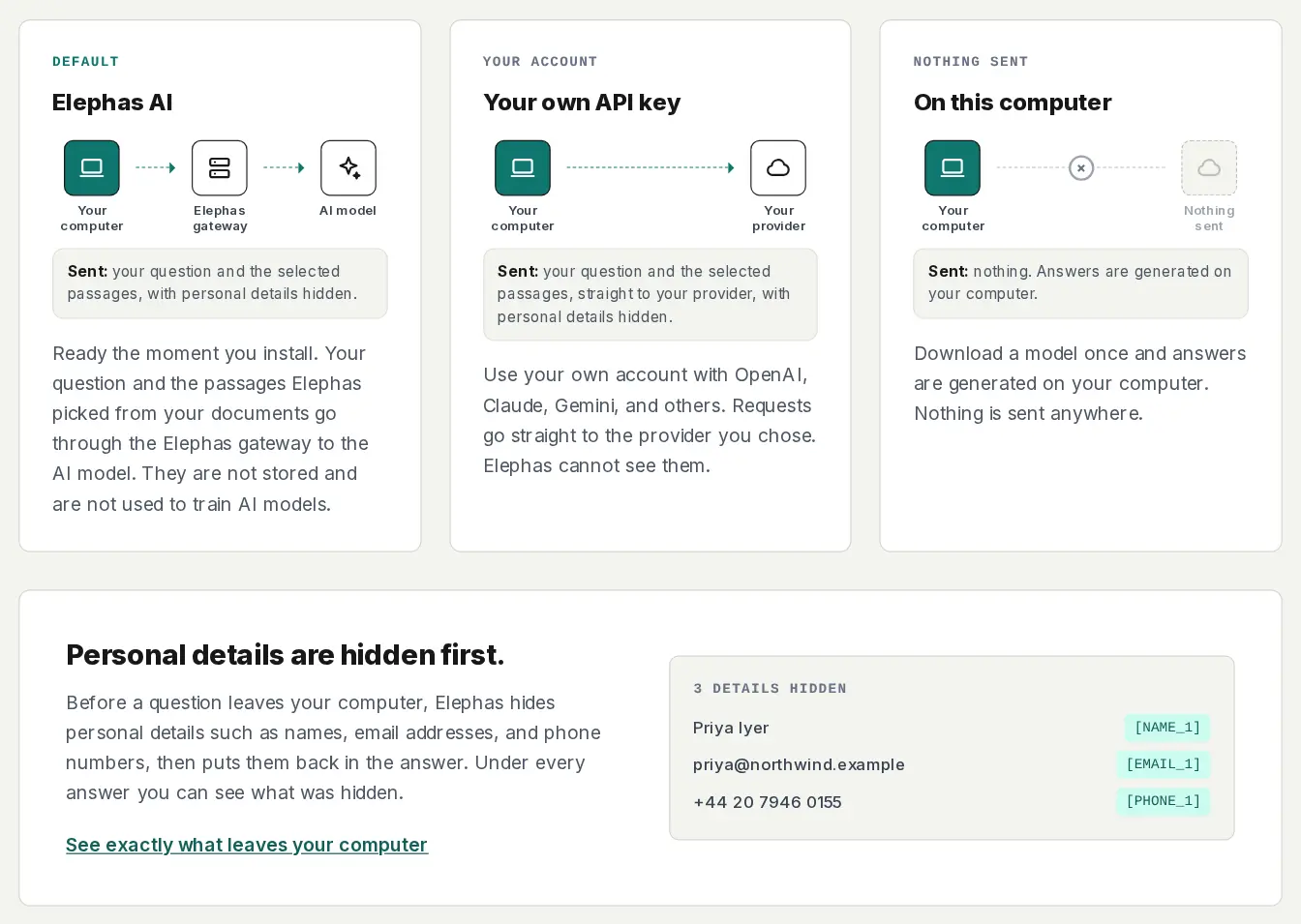
Task: Select the On this computer heading
Action: coord(1013,103)
